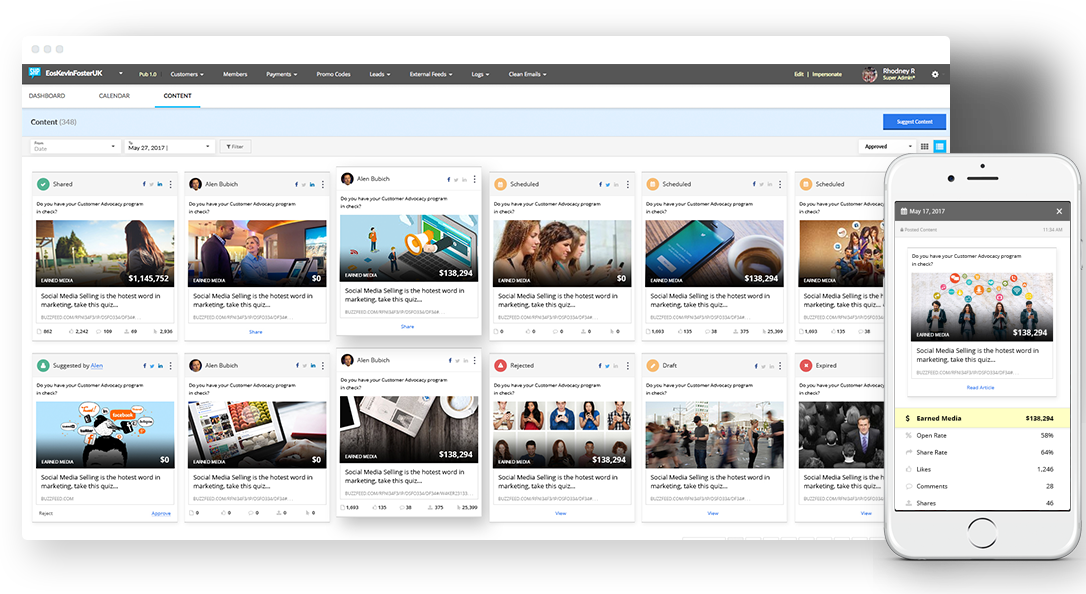Screen dimensions: 1086x594
Task: Open the Leads dropdown menu
Action: point(380,74)
